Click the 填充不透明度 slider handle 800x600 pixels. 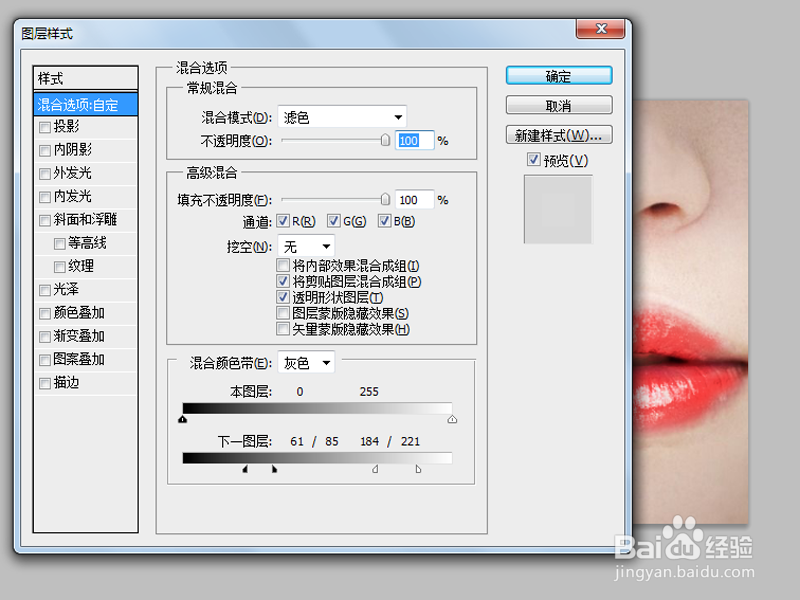pos(385,199)
